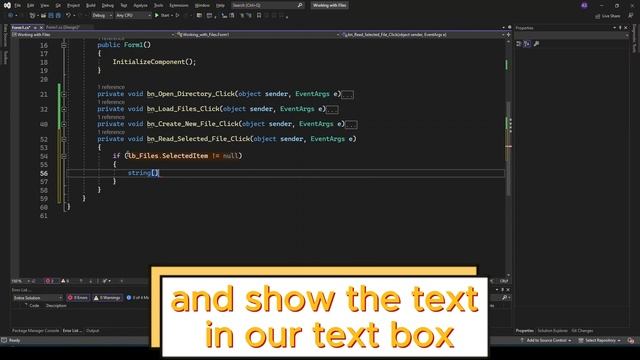Open the Debug configuration dropdown
The width and height of the screenshot is (640, 360).
102,16
